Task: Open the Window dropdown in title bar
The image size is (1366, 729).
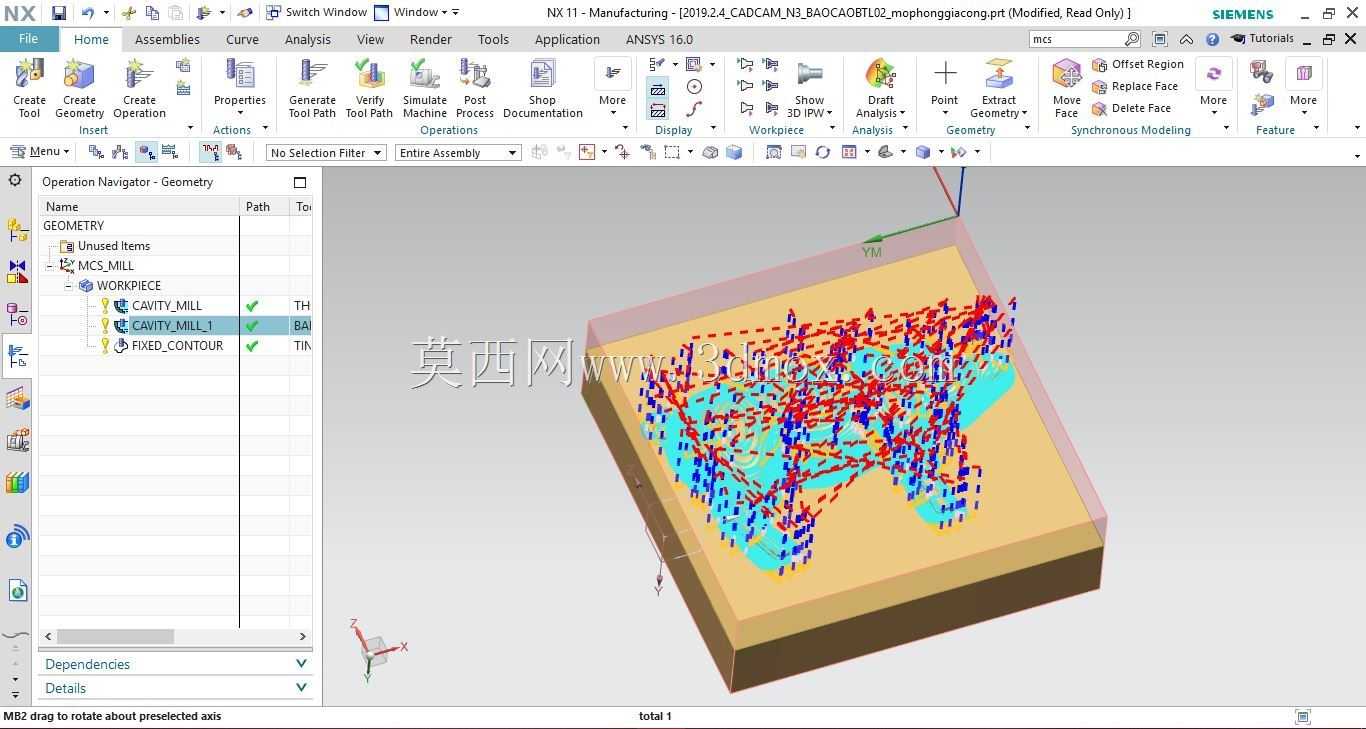Action: [x=417, y=13]
